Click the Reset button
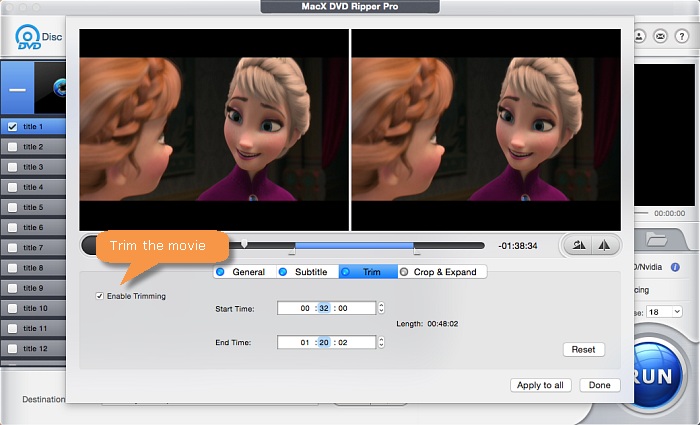Viewport: 700px width, 425px height. [x=583, y=350]
